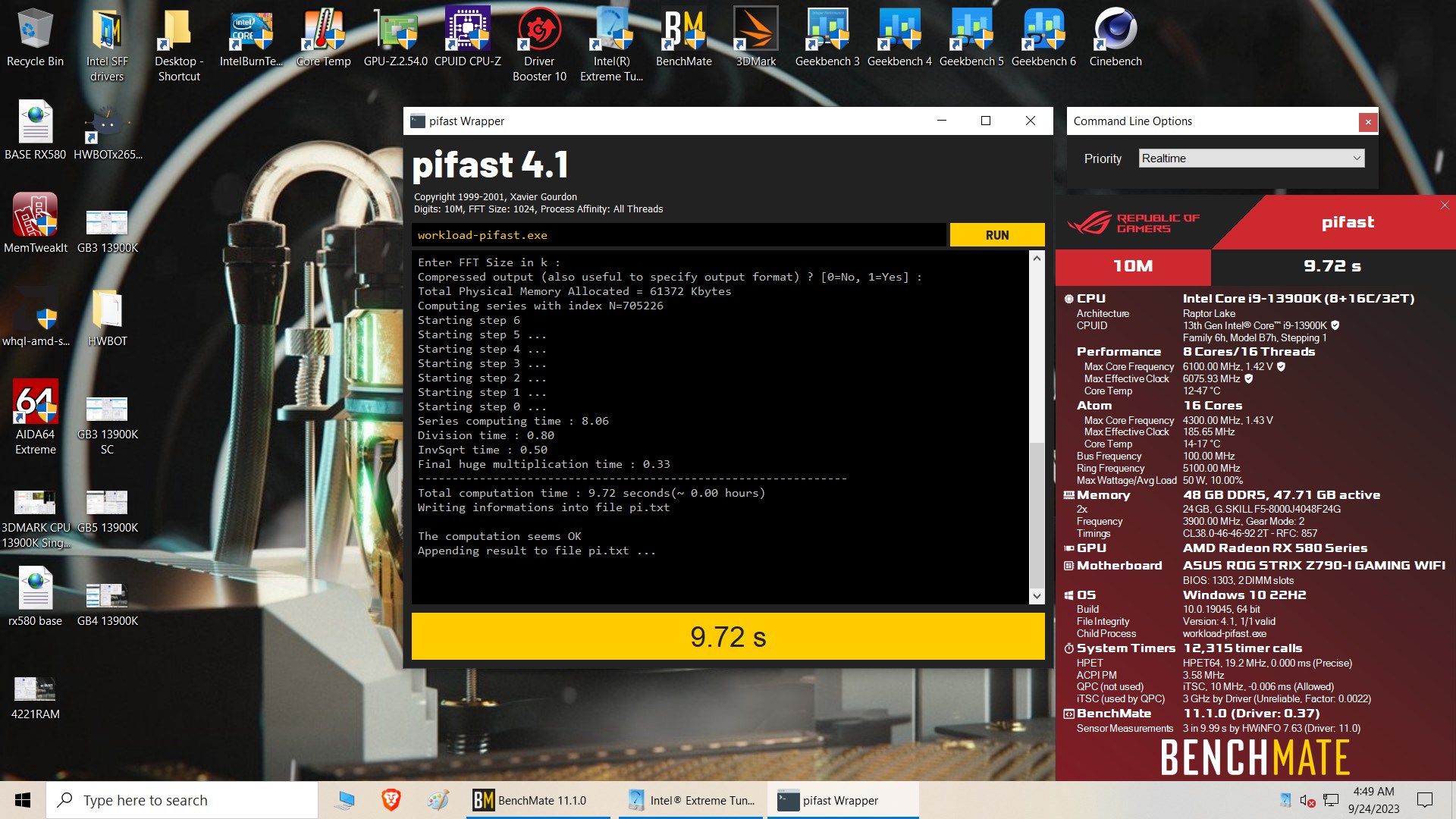
Task: Launch Geekbench 6 desktop icon
Action: [1043, 38]
